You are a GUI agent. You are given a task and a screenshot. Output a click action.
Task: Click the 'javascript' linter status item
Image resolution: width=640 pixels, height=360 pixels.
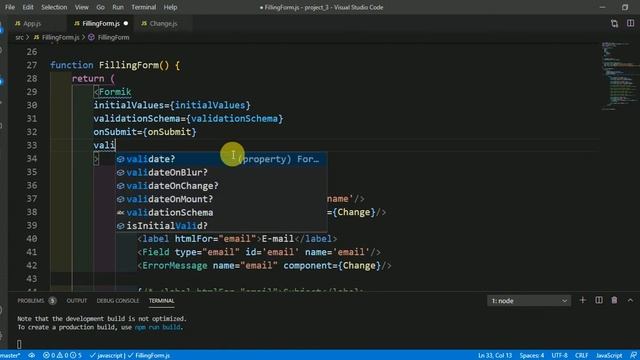(x=106, y=356)
